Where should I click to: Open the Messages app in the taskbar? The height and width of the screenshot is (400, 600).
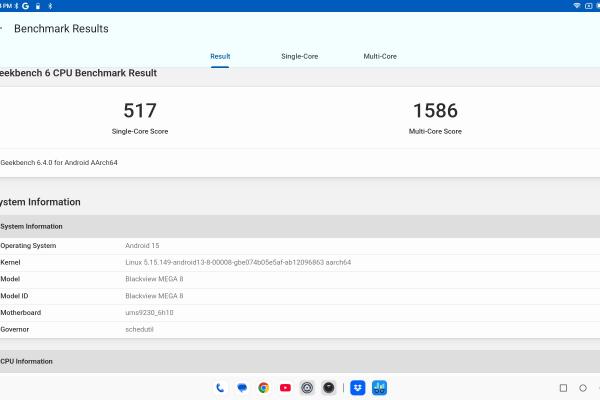click(242, 388)
